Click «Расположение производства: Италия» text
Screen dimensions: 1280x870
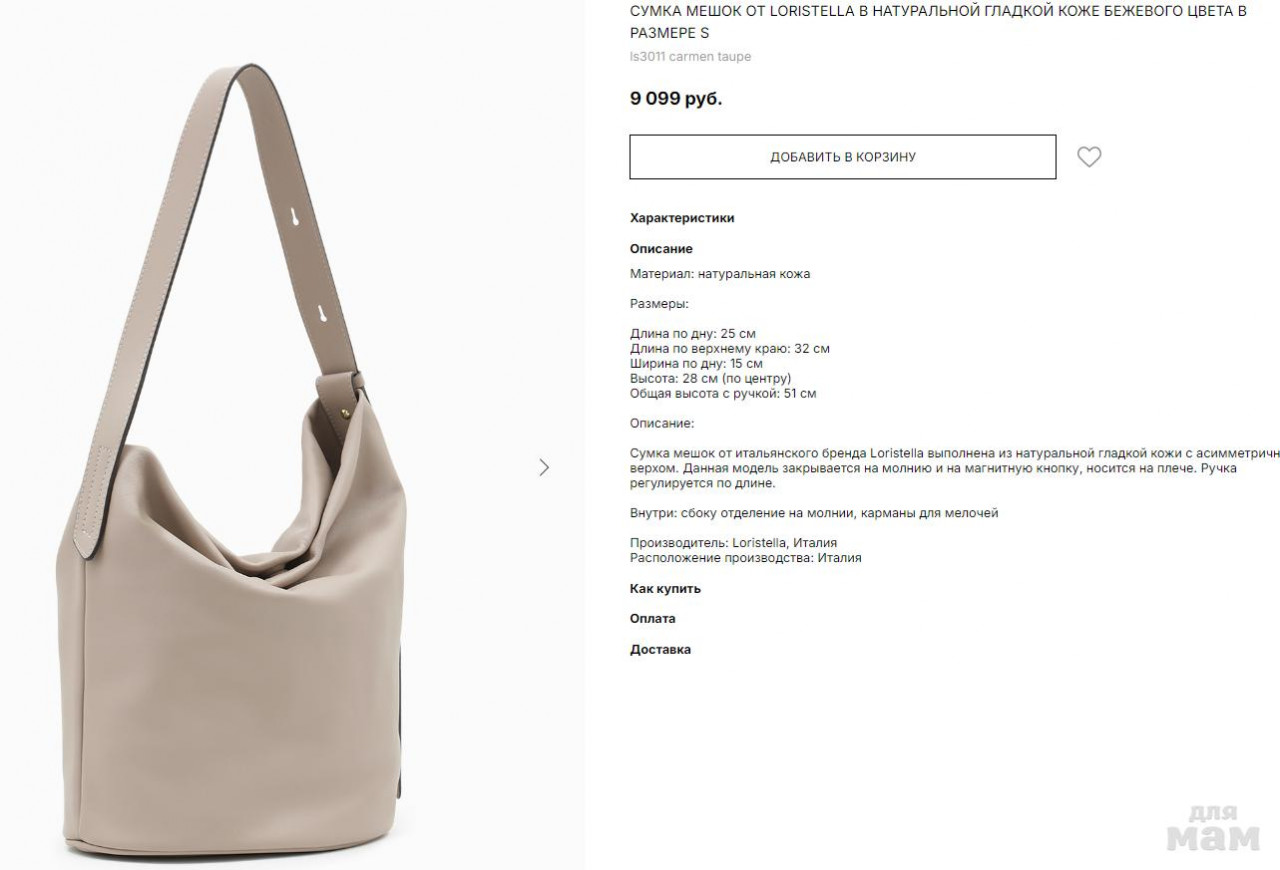coord(745,558)
